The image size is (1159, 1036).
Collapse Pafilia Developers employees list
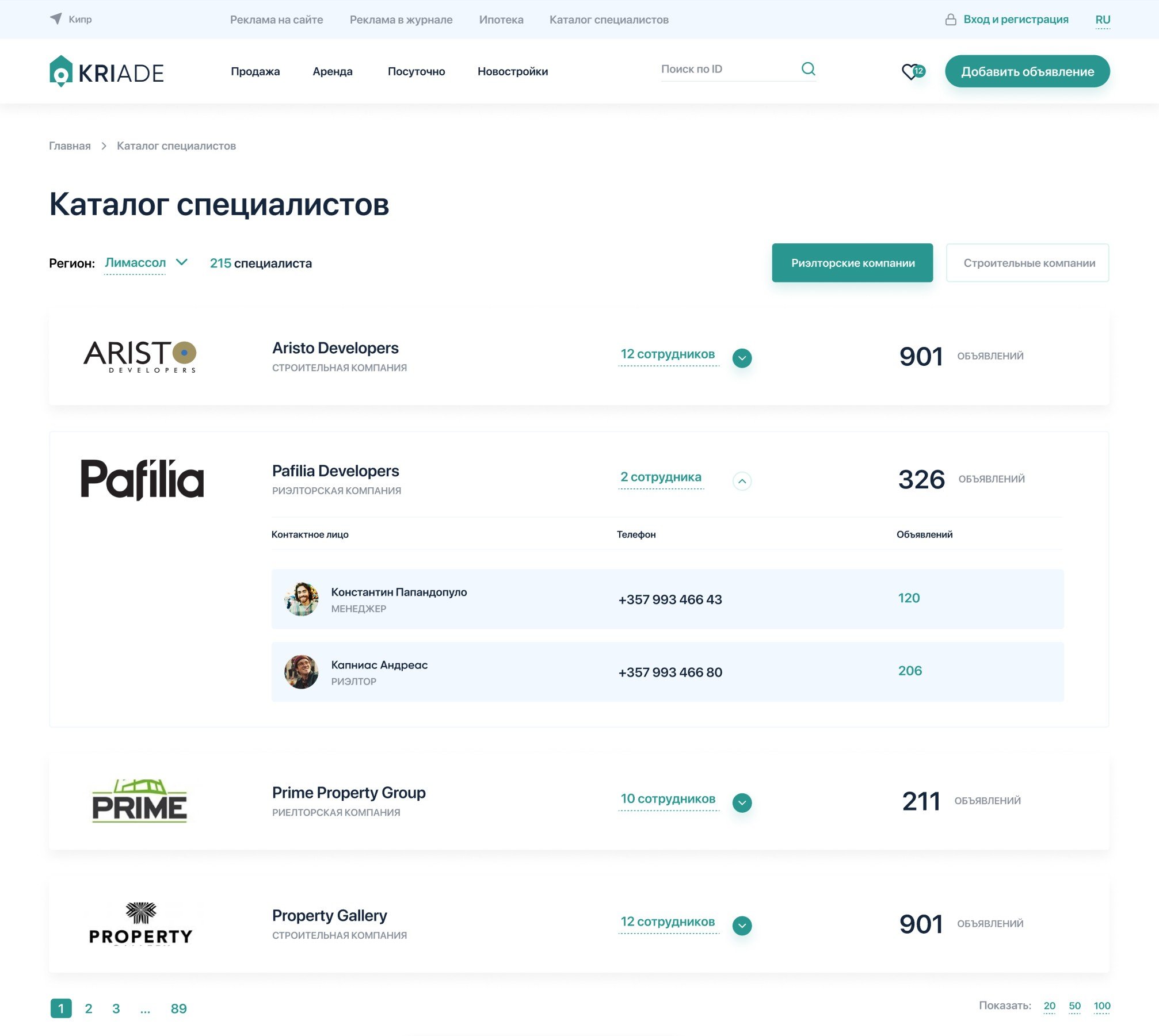742,481
